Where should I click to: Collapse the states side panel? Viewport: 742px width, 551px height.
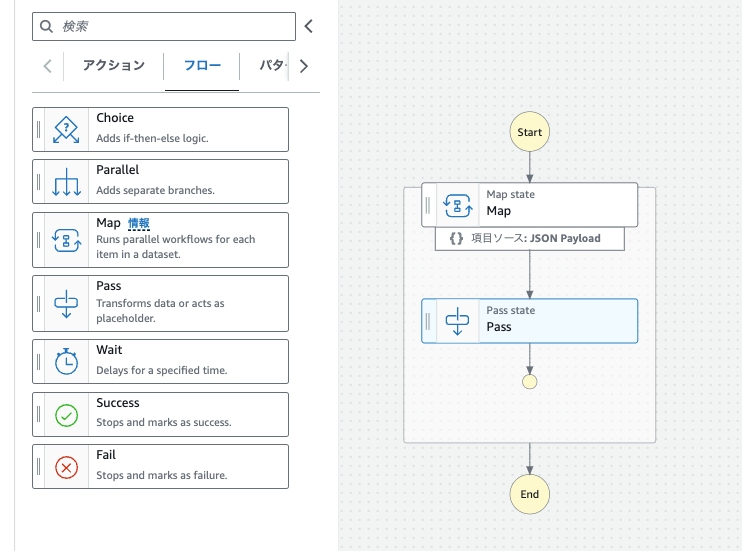(309, 26)
